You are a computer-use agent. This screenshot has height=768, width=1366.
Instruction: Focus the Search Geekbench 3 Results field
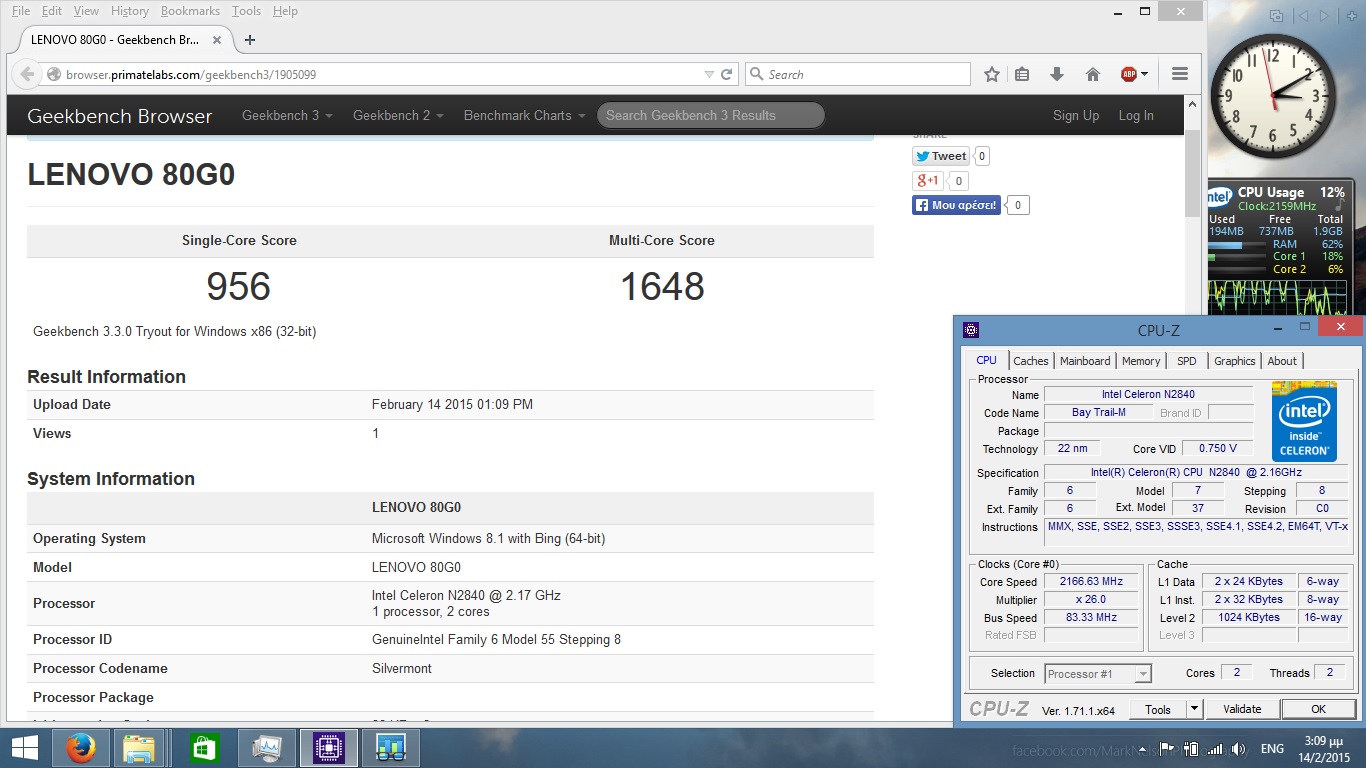[711, 115]
